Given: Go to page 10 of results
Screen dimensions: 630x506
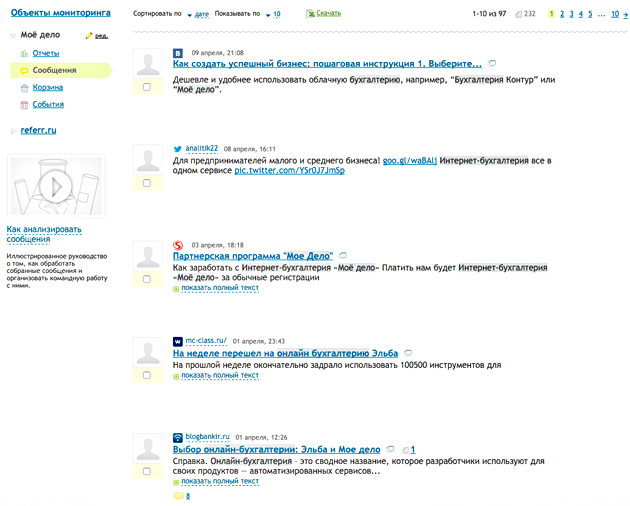Looking at the screenshot, I should coord(615,14).
